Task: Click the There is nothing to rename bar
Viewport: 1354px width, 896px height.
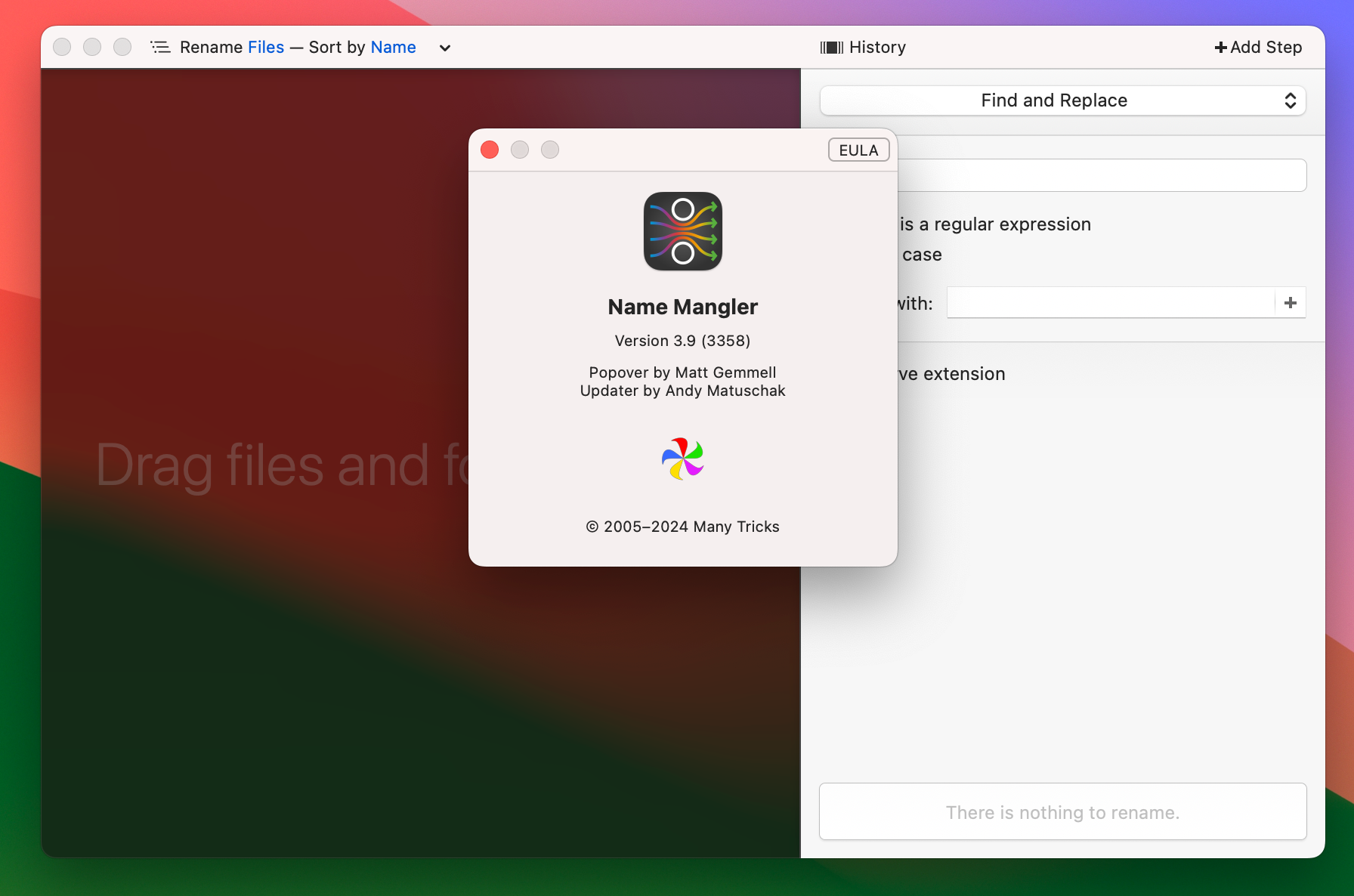Action: 1062,811
